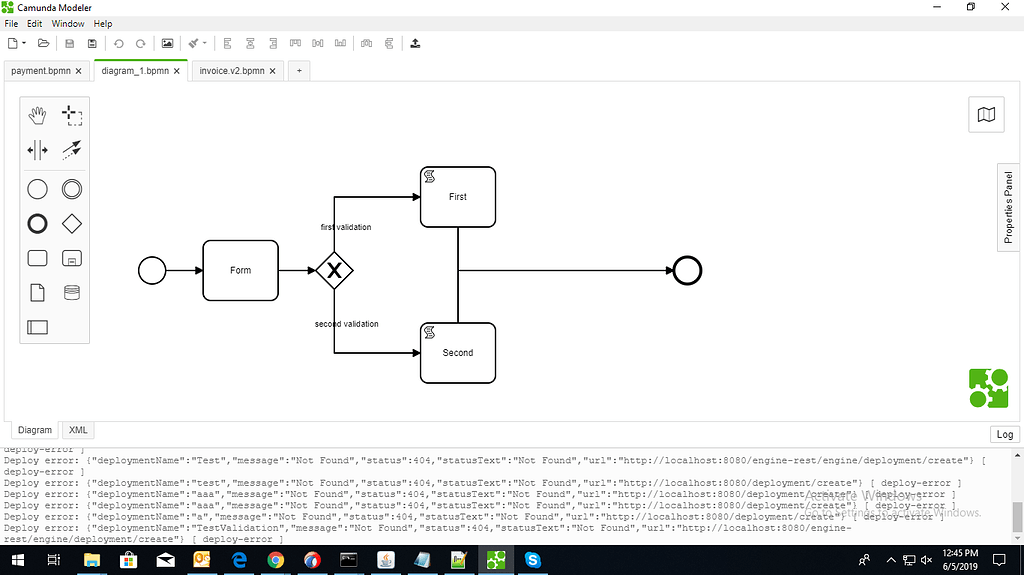Switch to the invoice.v2.bpmn tab
1024x575 pixels.
(x=233, y=71)
